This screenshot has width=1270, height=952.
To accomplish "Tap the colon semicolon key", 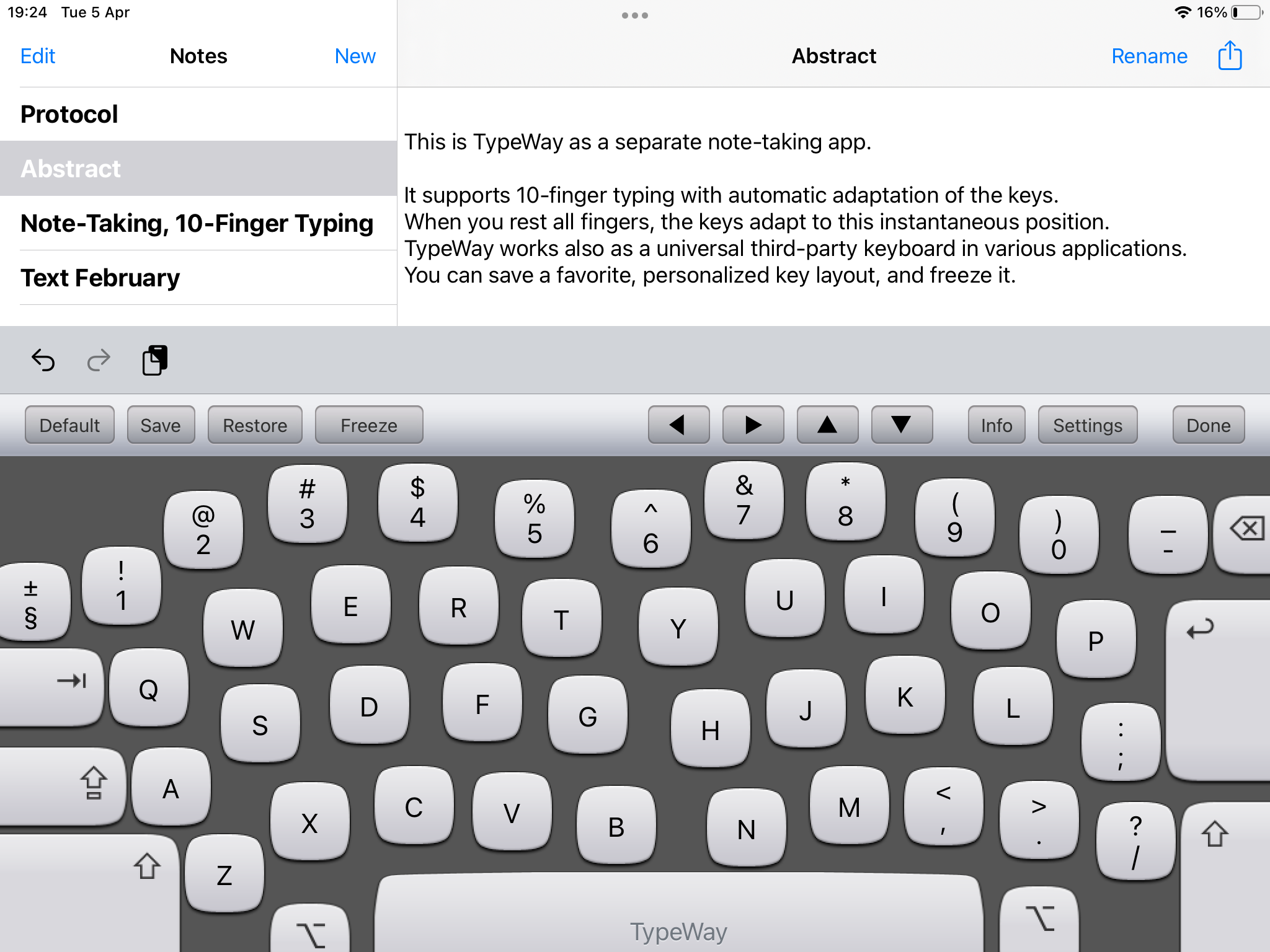I will (x=1121, y=742).
